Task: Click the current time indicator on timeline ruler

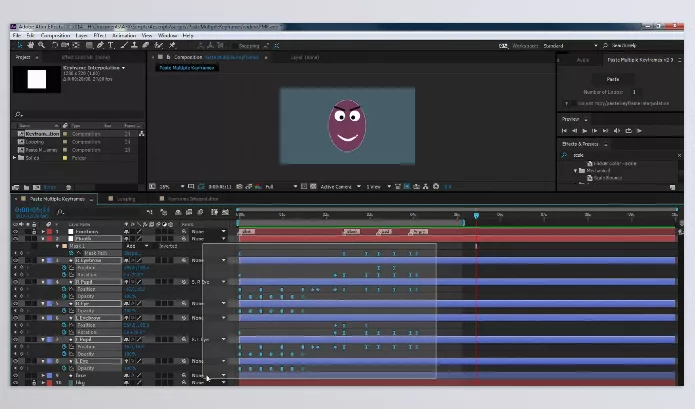Action: pos(476,215)
